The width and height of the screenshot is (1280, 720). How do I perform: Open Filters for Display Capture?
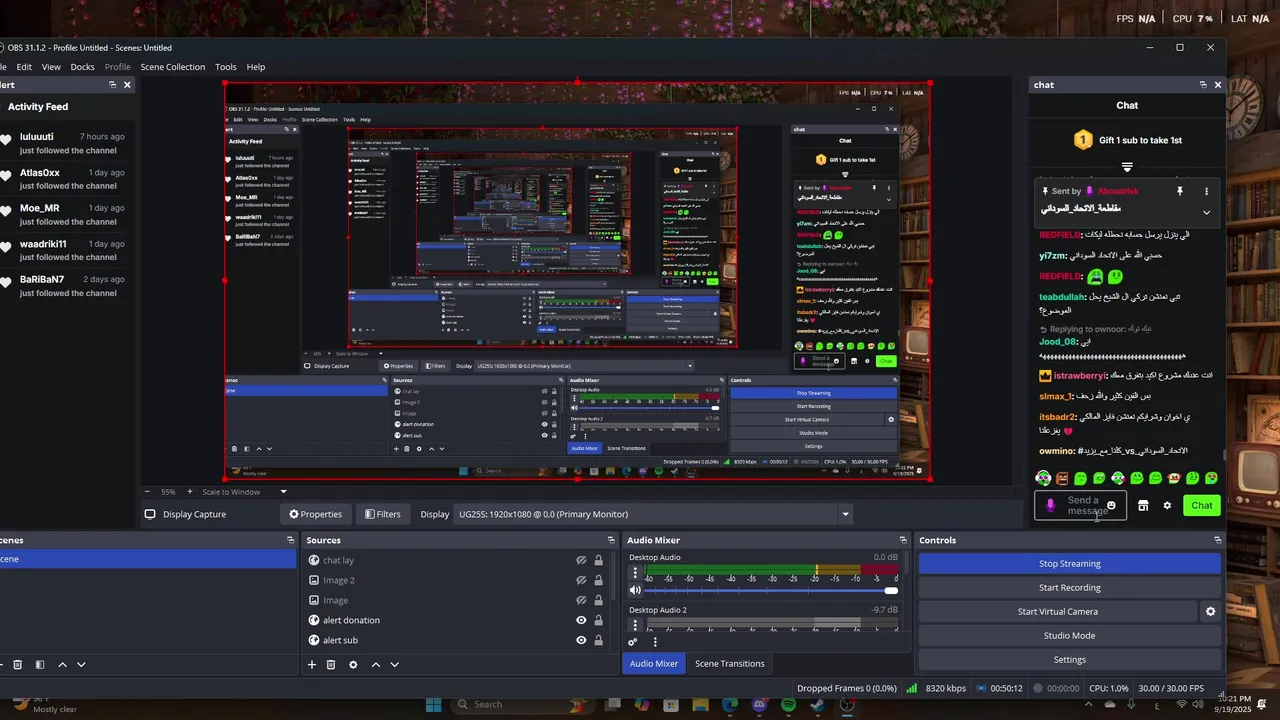pos(382,514)
